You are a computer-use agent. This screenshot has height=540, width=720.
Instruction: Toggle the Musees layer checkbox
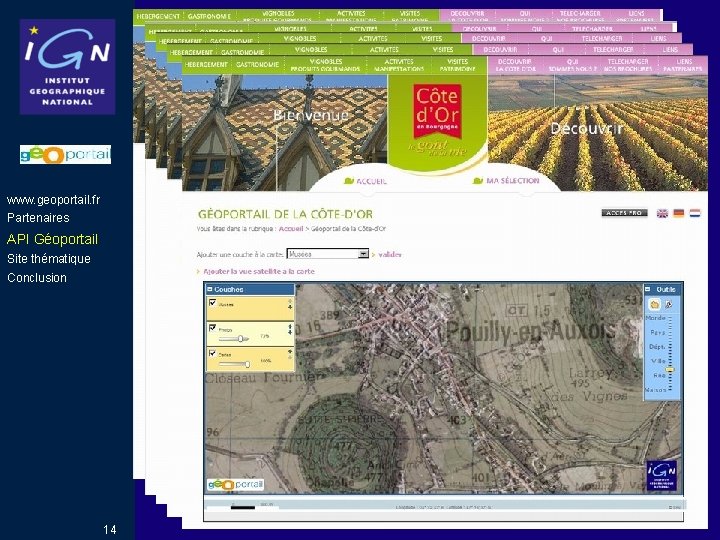tap(212, 303)
